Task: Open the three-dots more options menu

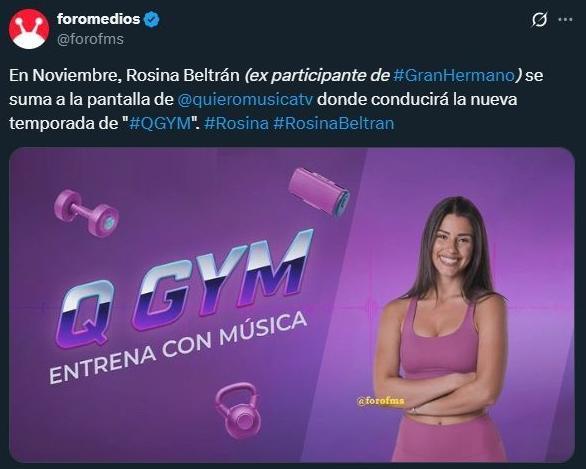Action: pyautogui.click(x=565, y=19)
